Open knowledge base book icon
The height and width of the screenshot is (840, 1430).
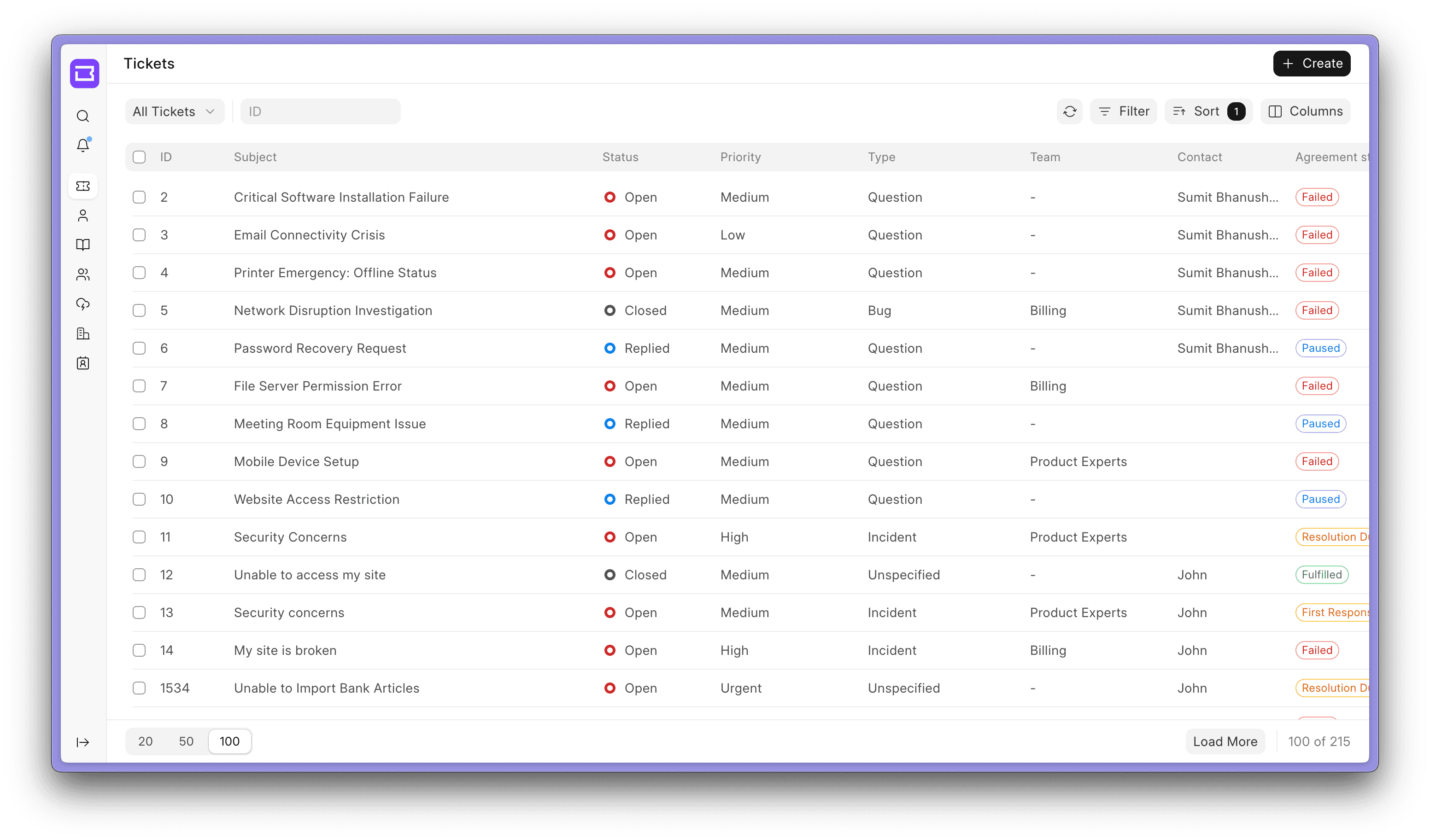tap(83, 245)
